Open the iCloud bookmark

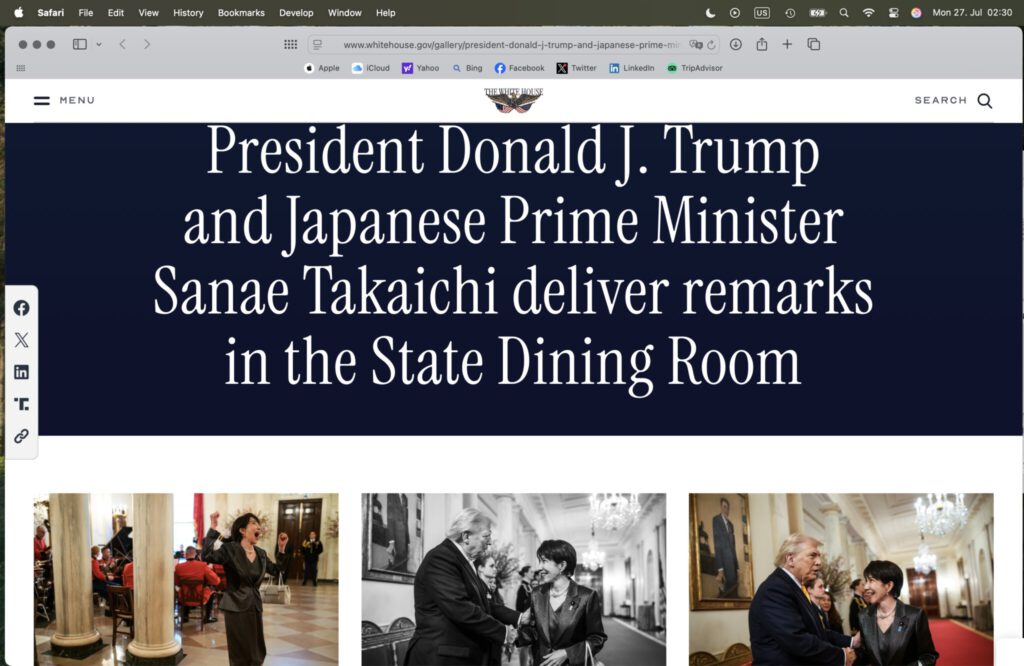click(x=370, y=68)
